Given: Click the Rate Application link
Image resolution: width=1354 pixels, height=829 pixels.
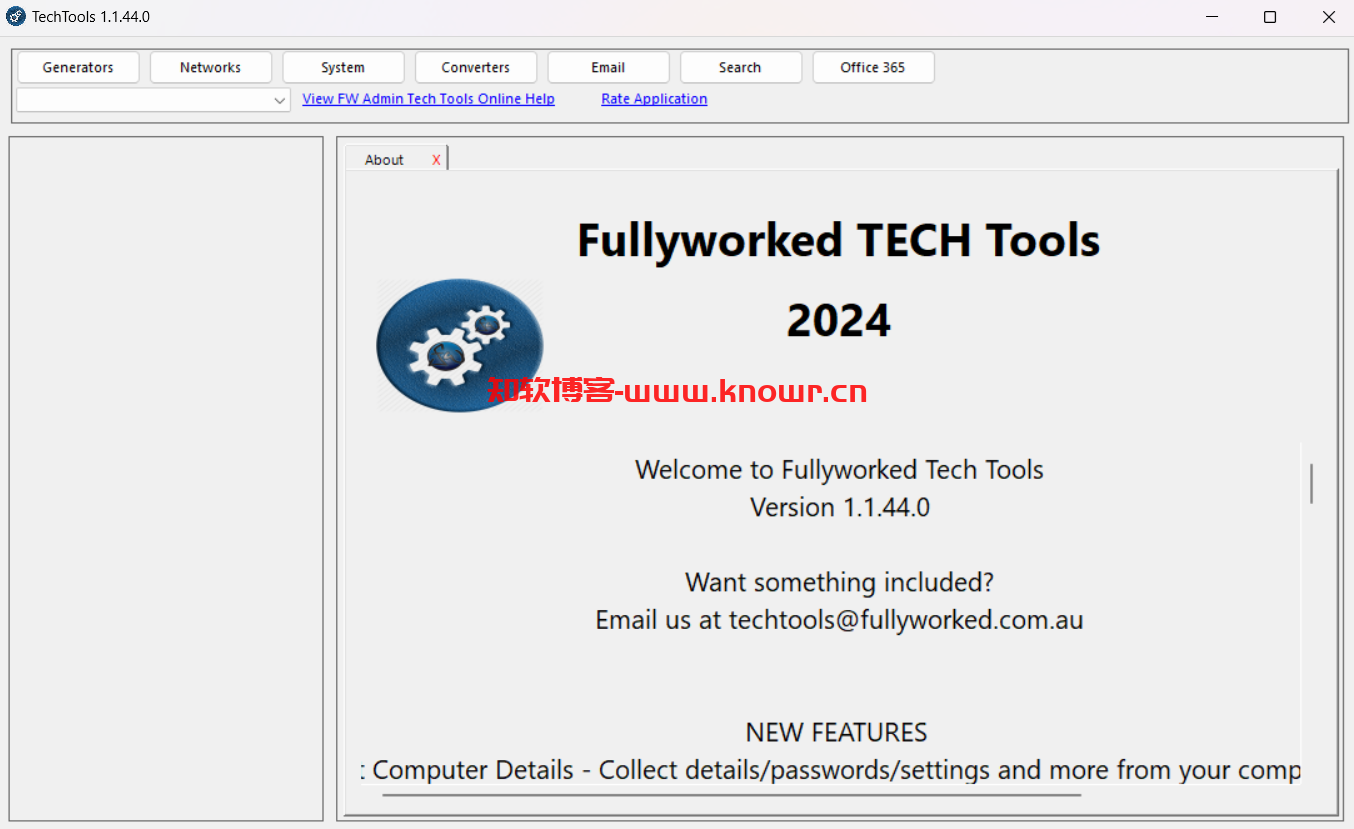Looking at the screenshot, I should 654,99.
